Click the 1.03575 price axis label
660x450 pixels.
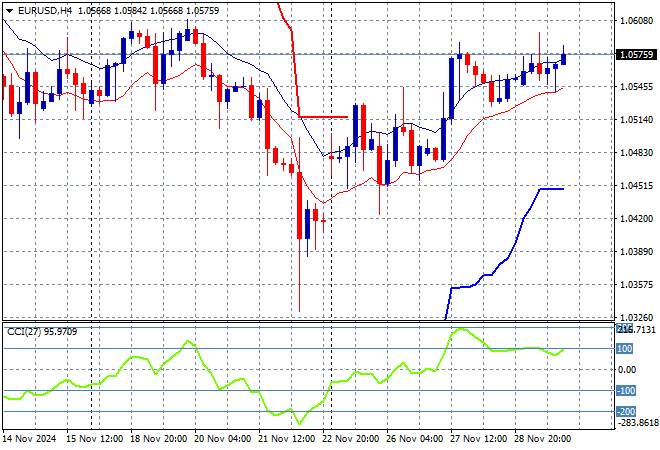tap(636, 285)
